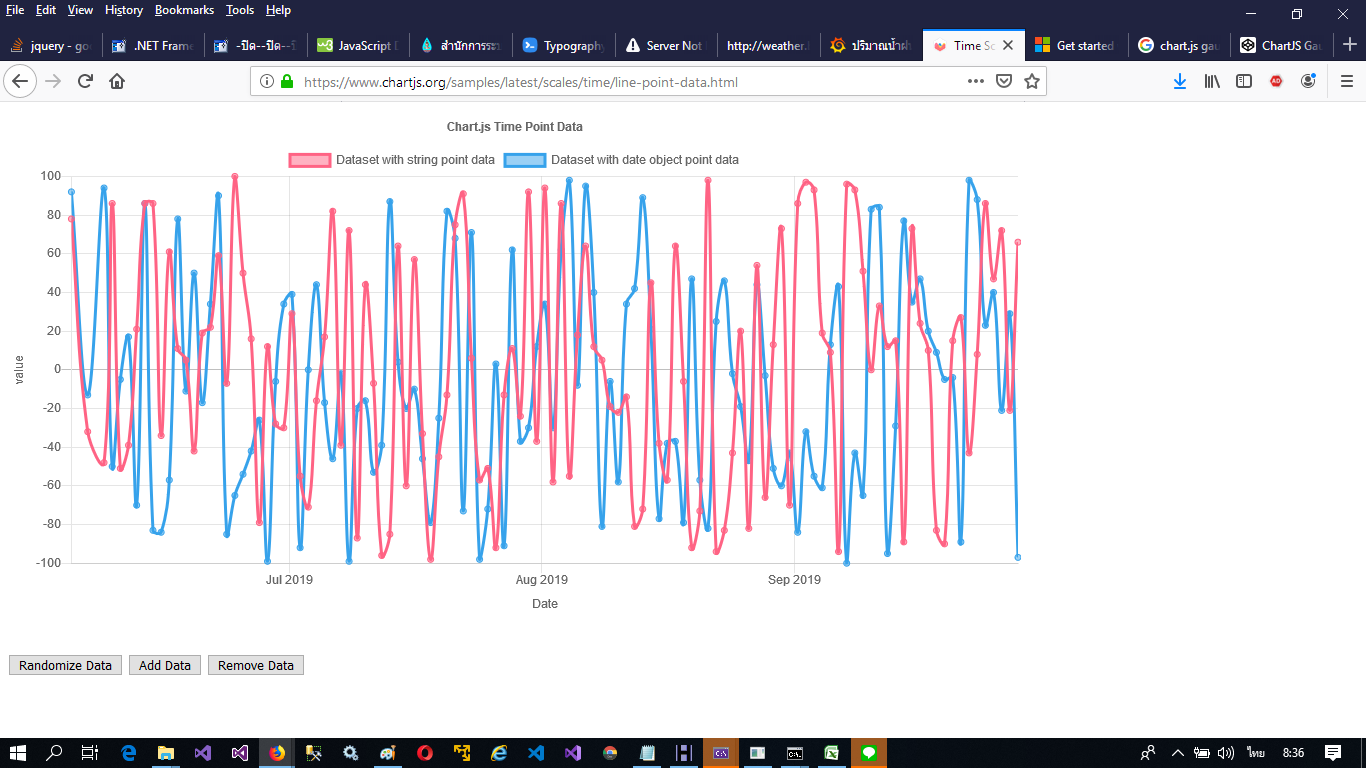Open the History menu
1366x768 pixels.
click(124, 10)
